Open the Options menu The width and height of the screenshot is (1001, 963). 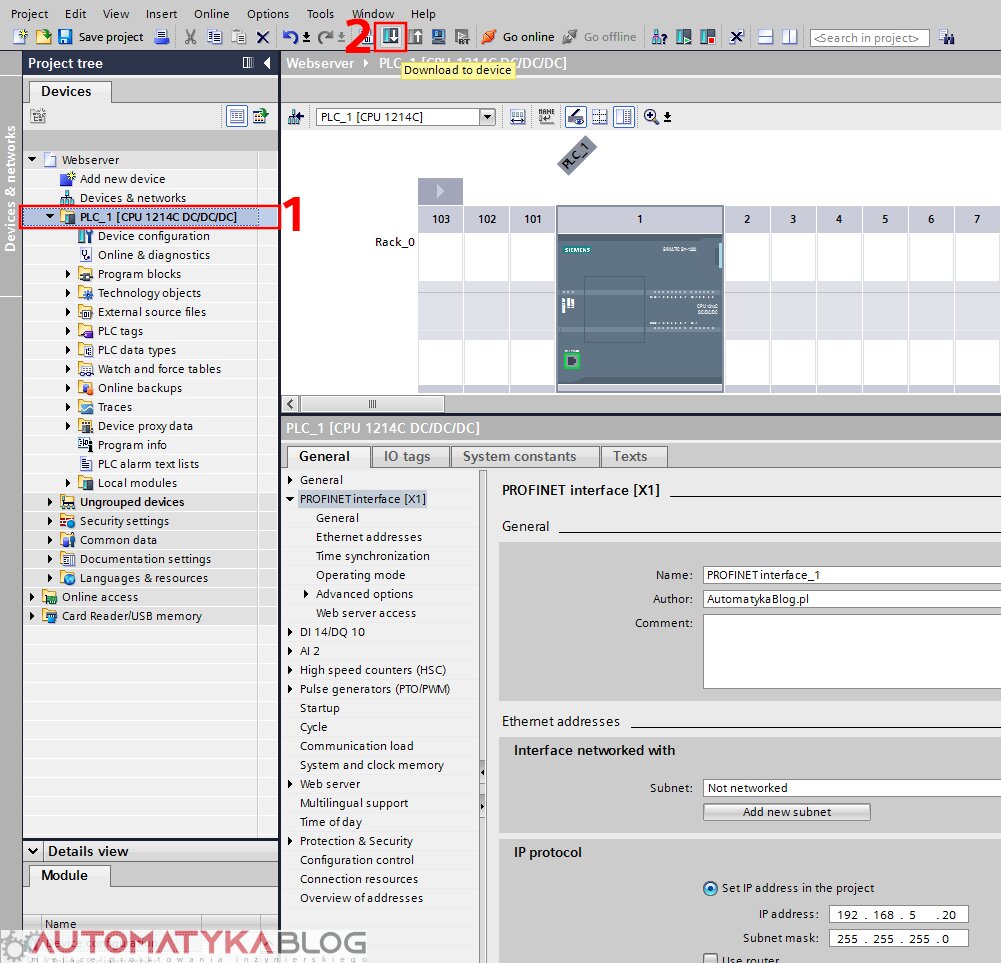click(267, 13)
